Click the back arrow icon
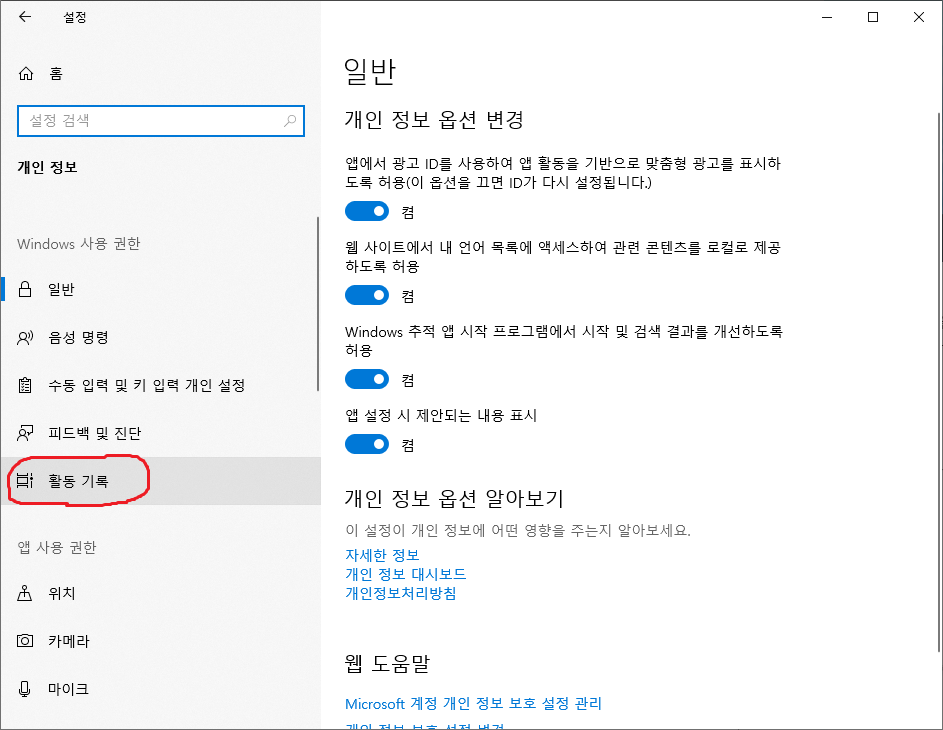The width and height of the screenshot is (943, 730). pos(25,17)
